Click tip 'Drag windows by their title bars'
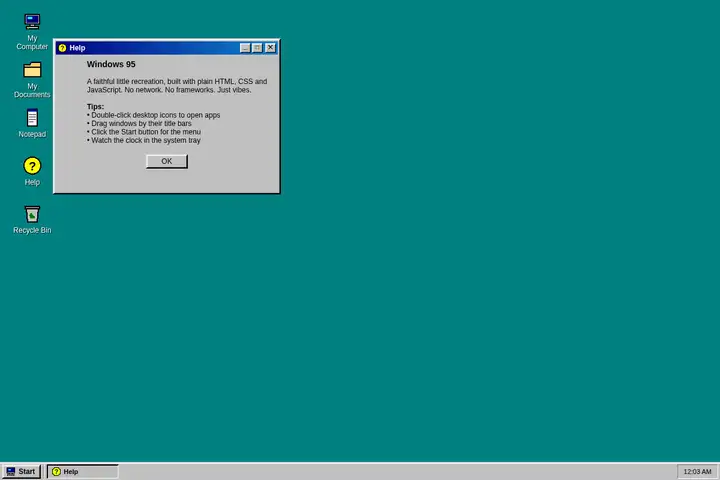 [139, 123]
